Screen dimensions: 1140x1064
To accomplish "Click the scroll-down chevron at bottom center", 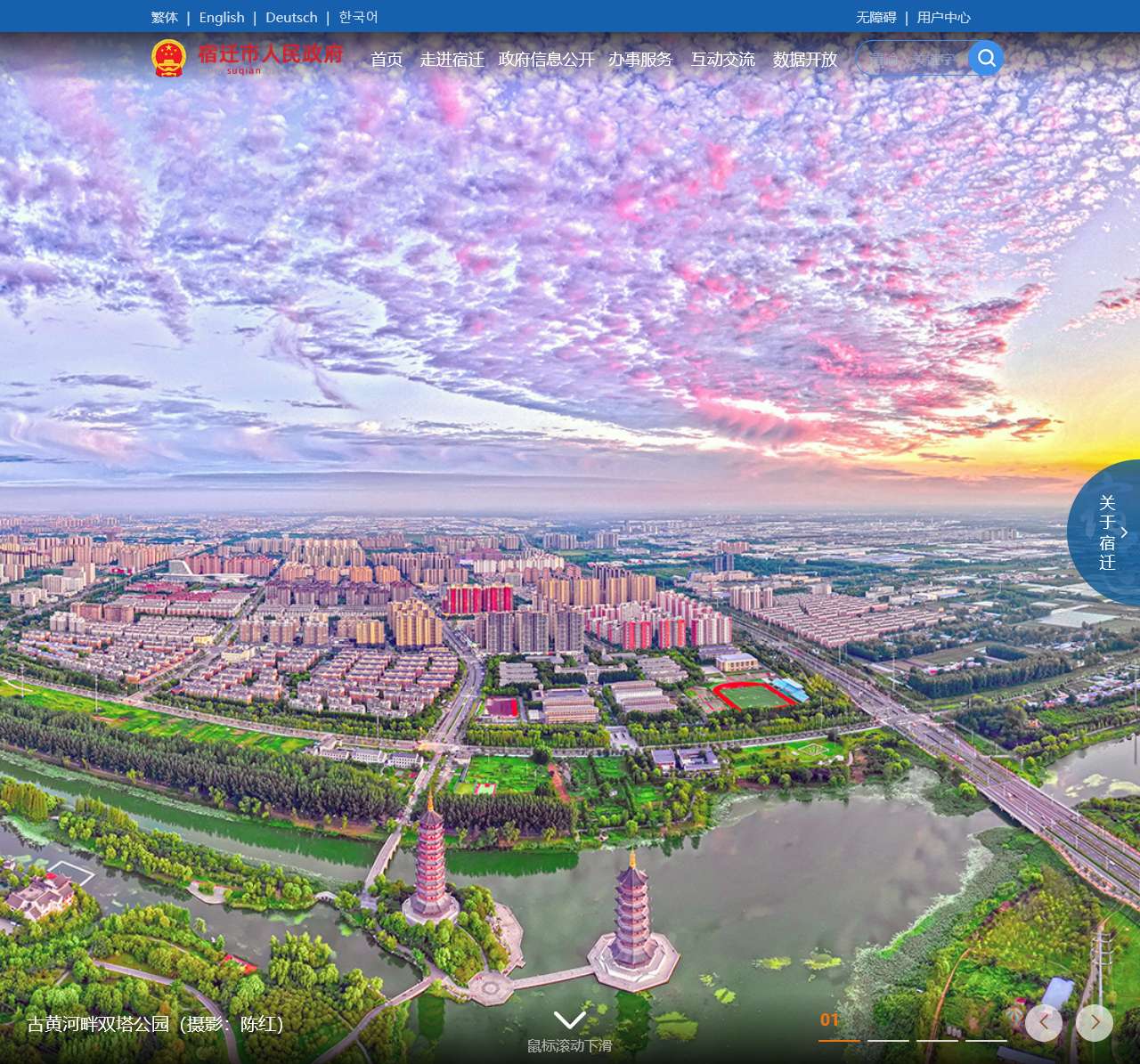I will click(569, 1020).
